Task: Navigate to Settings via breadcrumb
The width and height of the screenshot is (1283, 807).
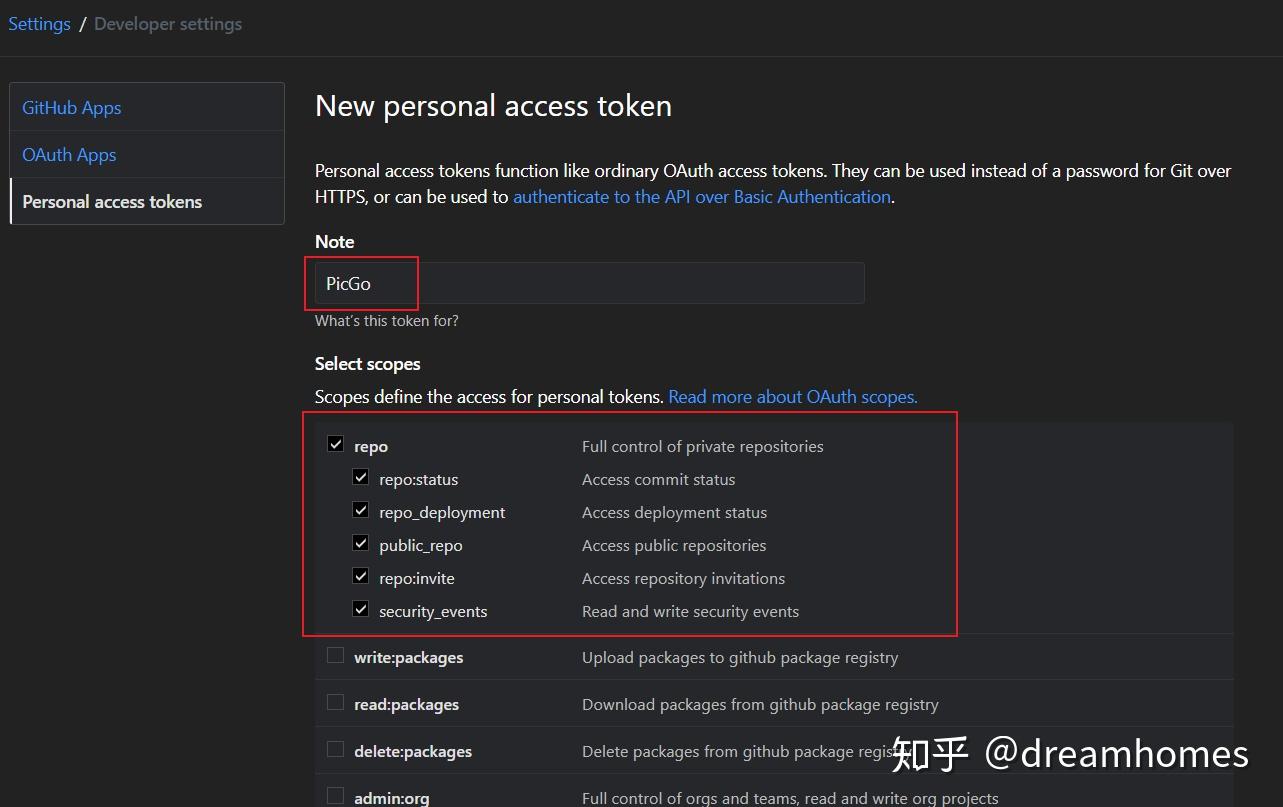Action: [39, 23]
